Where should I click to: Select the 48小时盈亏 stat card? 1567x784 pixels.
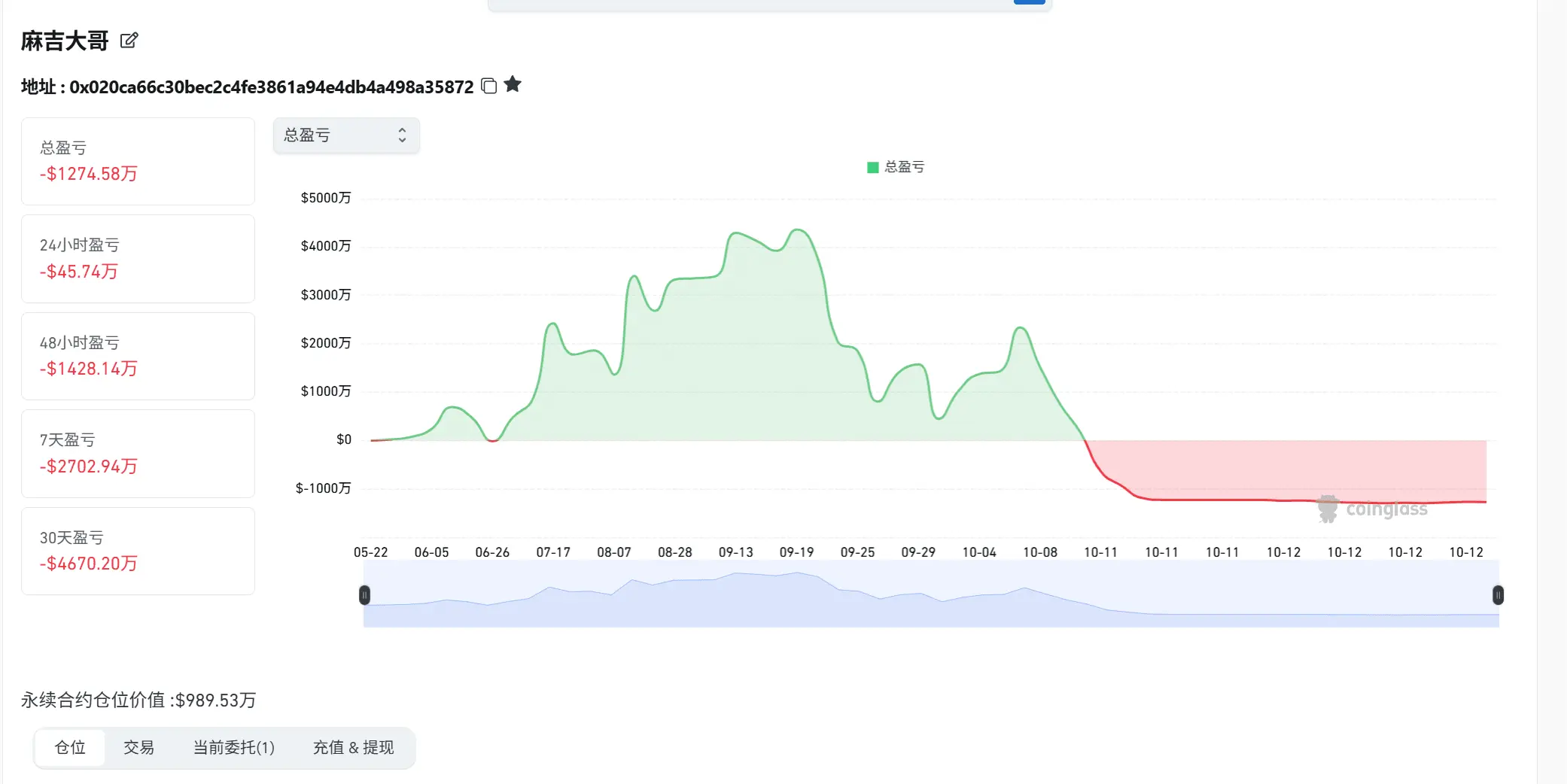click(x=138, y=356)
